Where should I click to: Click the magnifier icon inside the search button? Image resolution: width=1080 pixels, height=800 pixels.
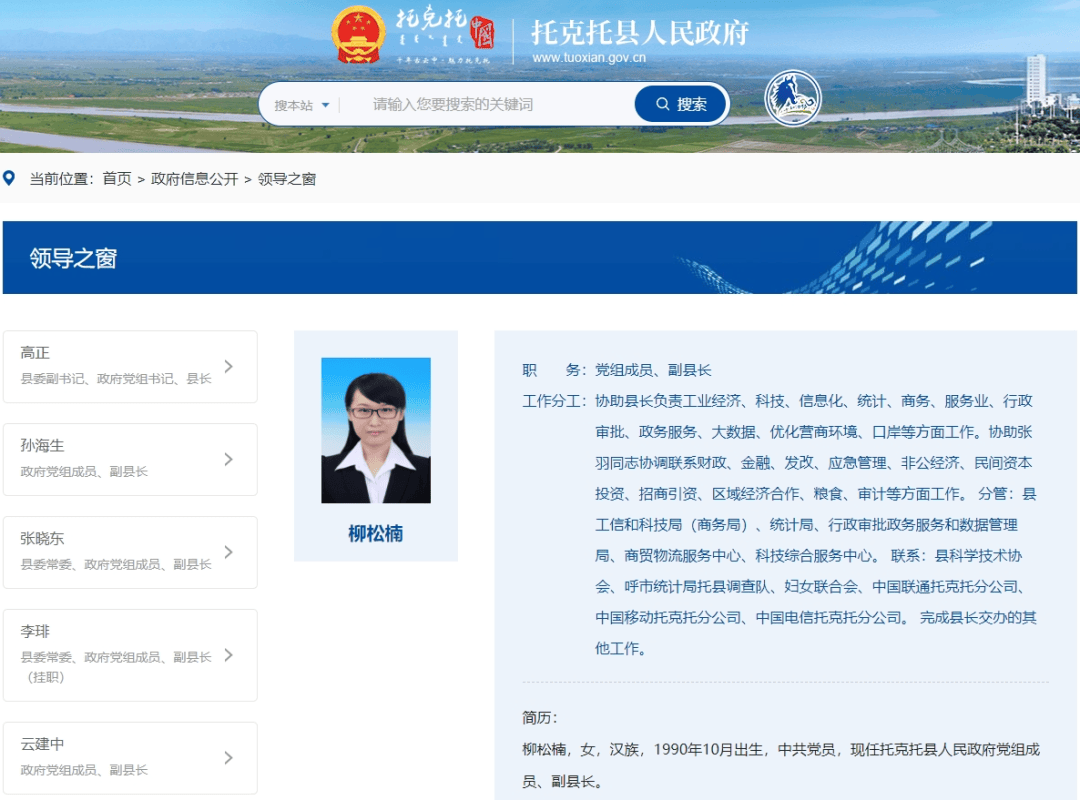pos(663,103)
